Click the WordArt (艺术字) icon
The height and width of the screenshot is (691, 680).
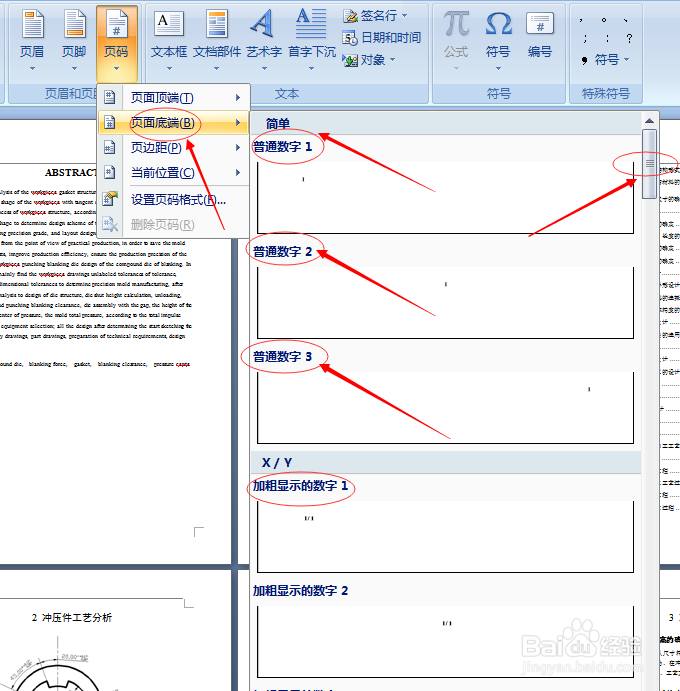(263, 23)
